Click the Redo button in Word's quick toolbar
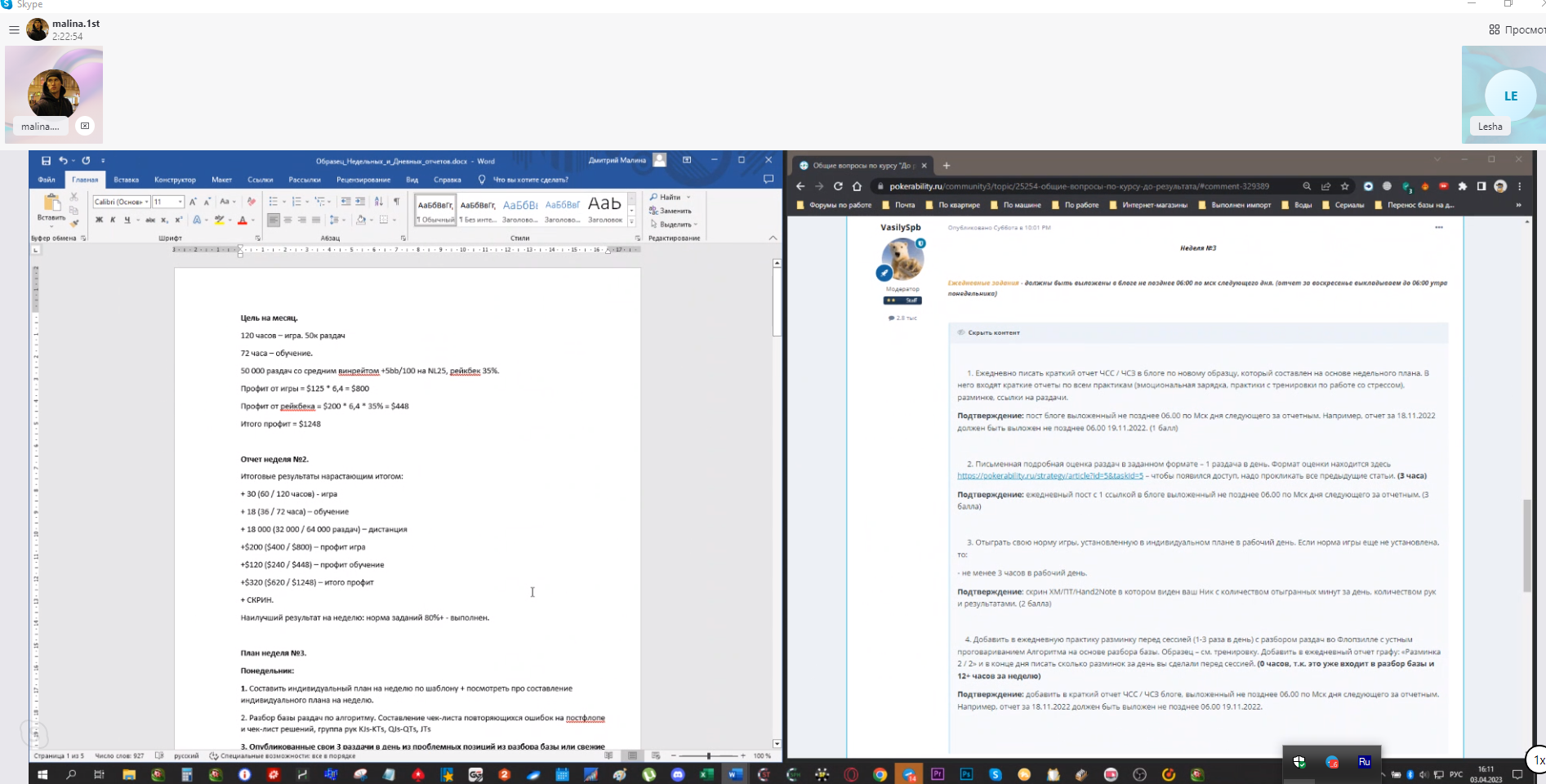This screenshot has height=784, width=1546. [x=86, y=161]
